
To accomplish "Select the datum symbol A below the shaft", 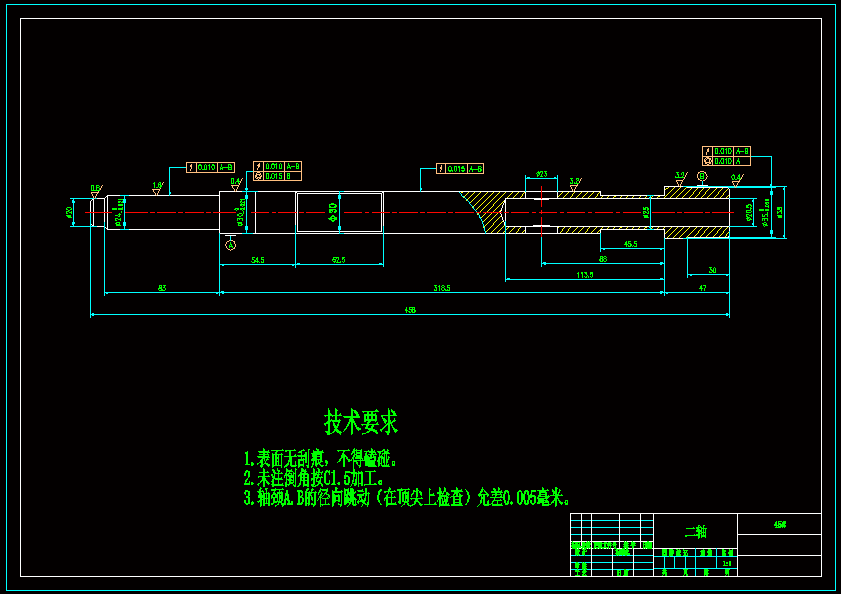I will [229, 244].
